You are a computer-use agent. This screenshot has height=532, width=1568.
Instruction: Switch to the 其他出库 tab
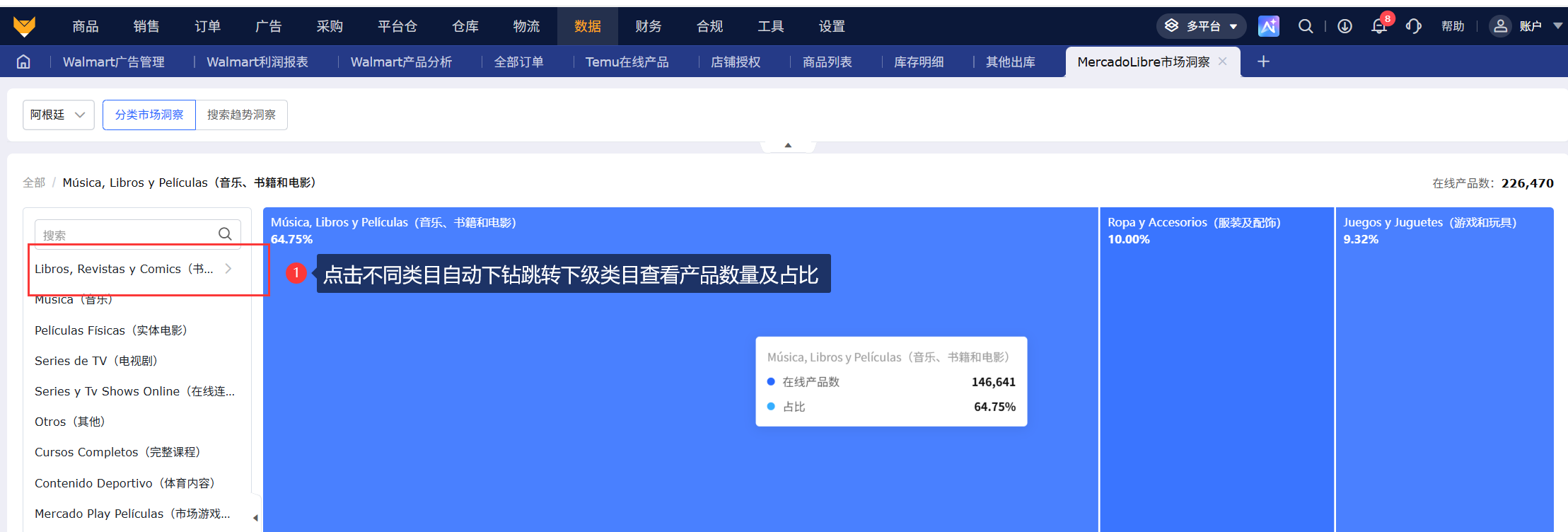click(1011, 62)
